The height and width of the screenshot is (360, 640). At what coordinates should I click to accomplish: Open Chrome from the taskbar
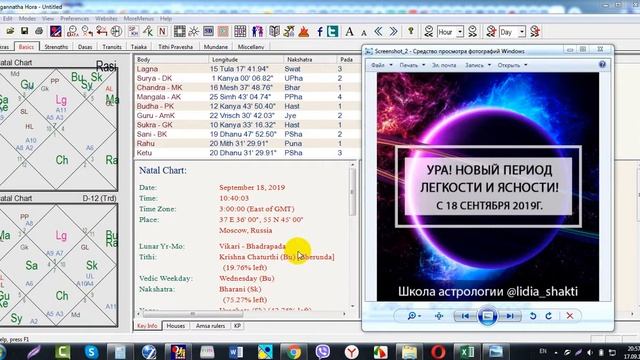click(x=293, y=352)
